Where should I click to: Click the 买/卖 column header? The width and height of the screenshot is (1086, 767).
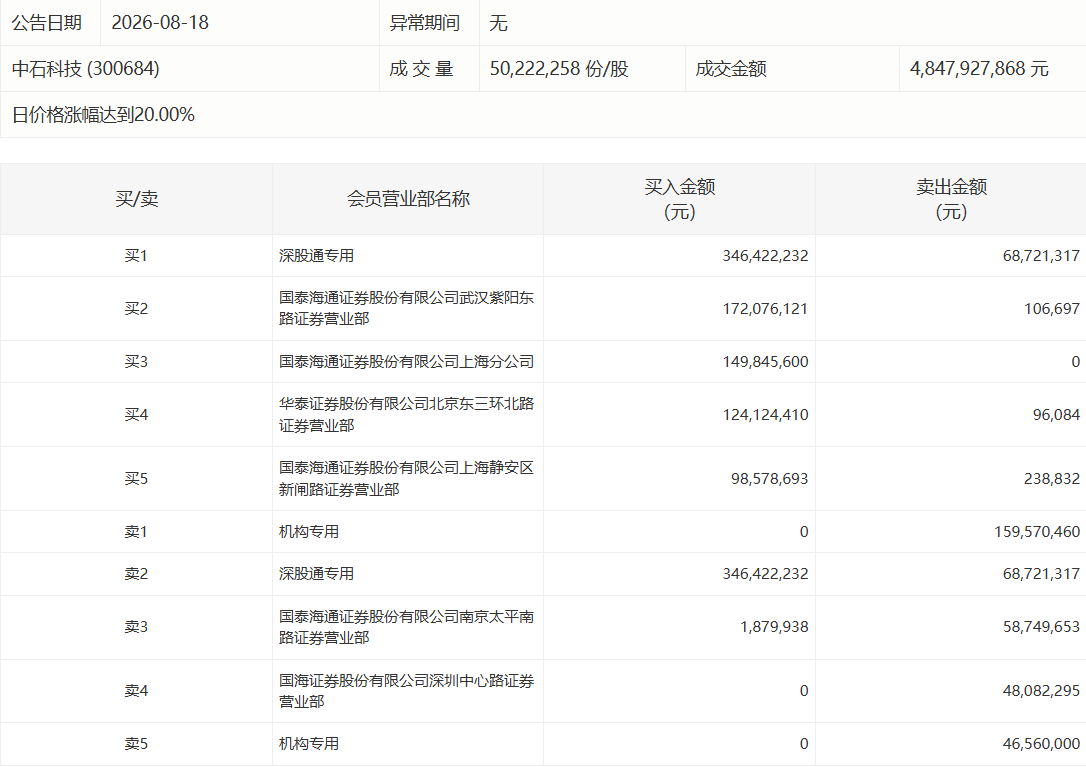(136, 199)
